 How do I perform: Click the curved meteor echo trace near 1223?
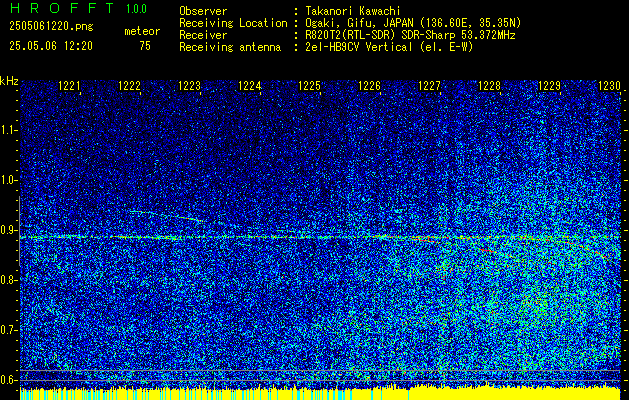pyautogui.click(x=165, y=215)
